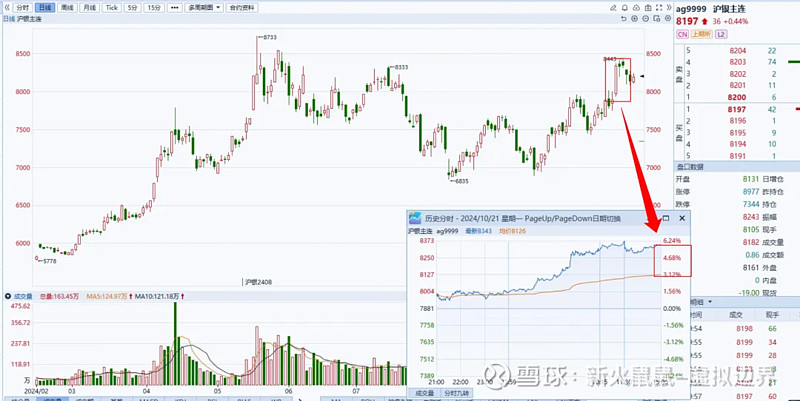The width and height of the screenshot is (800, 401).
Task: Click the 日线 label under the period tabs
Action: pos(9,19)
